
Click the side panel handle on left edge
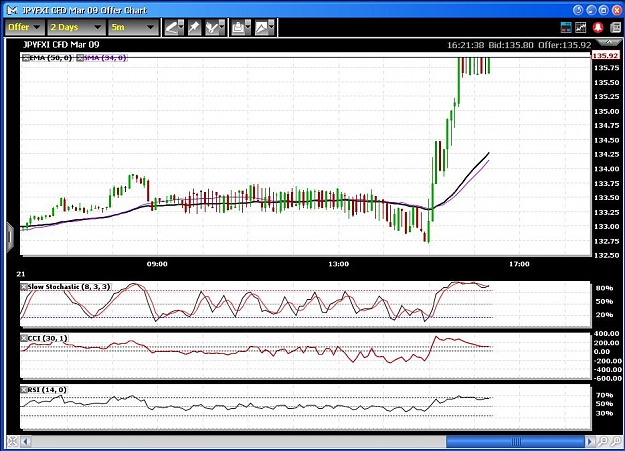point(10,237)
